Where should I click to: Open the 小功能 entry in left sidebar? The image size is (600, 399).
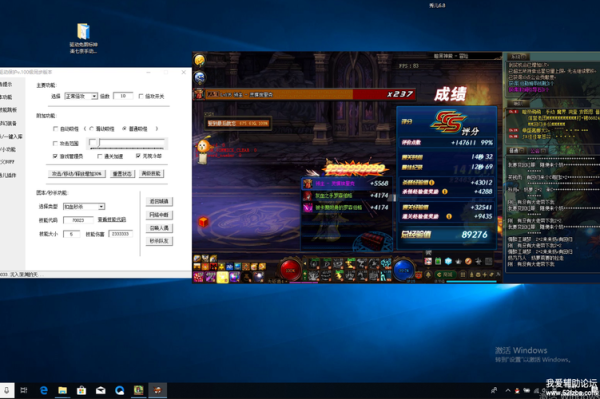(x=8, y=149)
